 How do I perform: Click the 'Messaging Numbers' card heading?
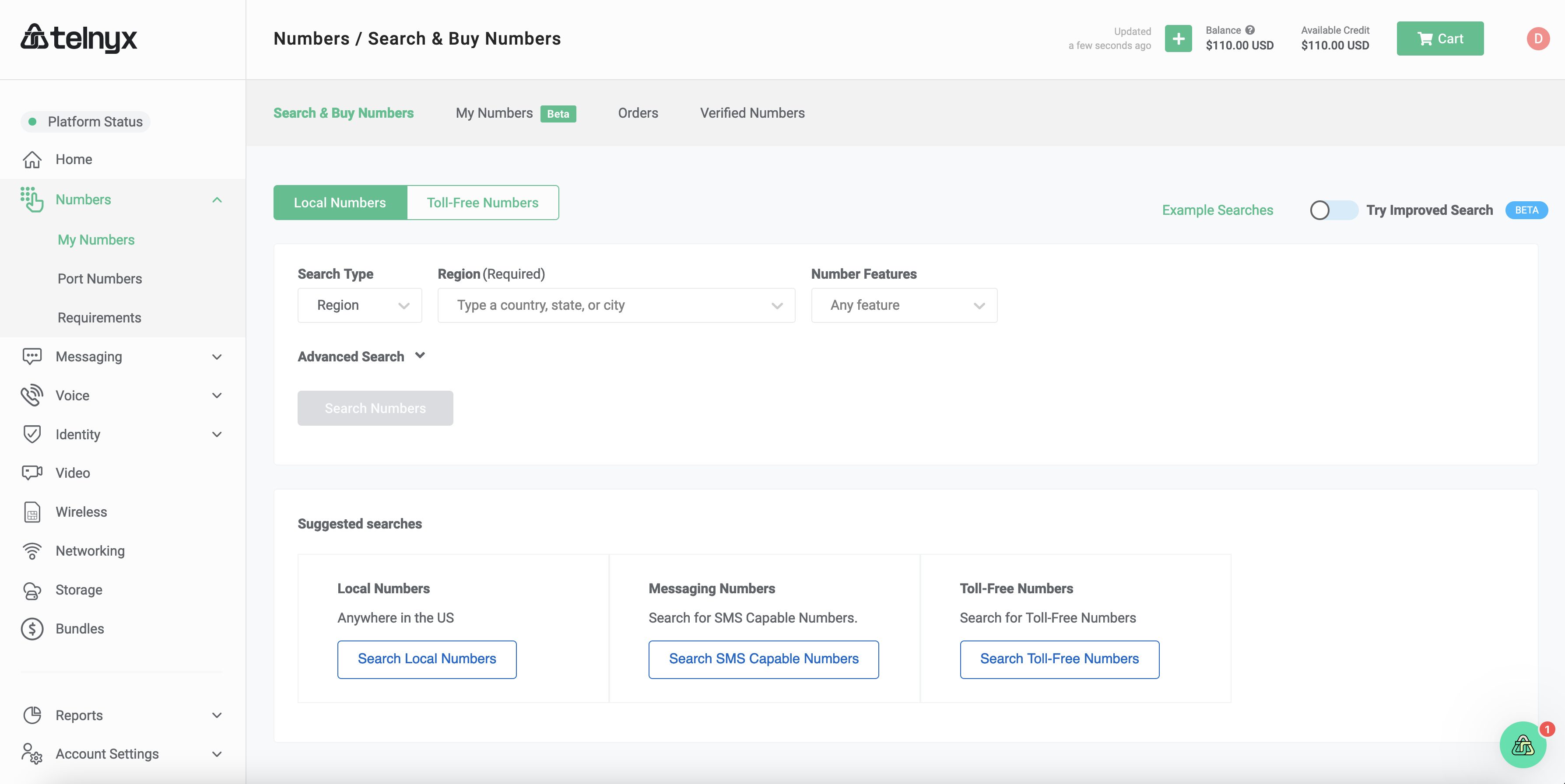712,588
